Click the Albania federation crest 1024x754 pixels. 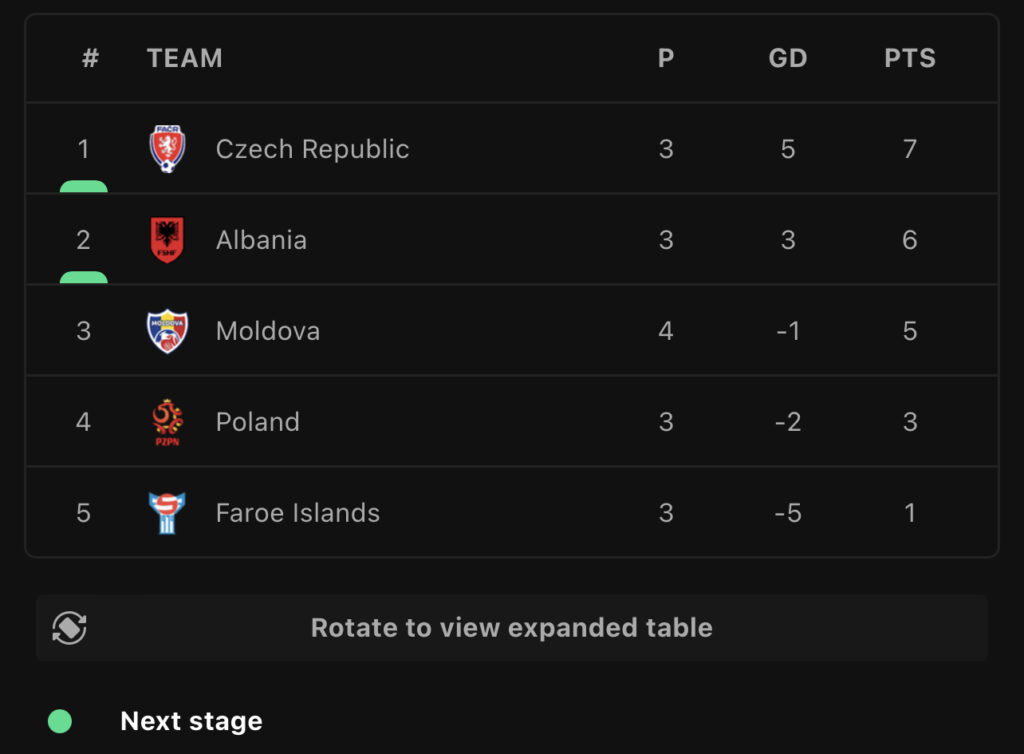pyautogui.click(x=167, y=240)
